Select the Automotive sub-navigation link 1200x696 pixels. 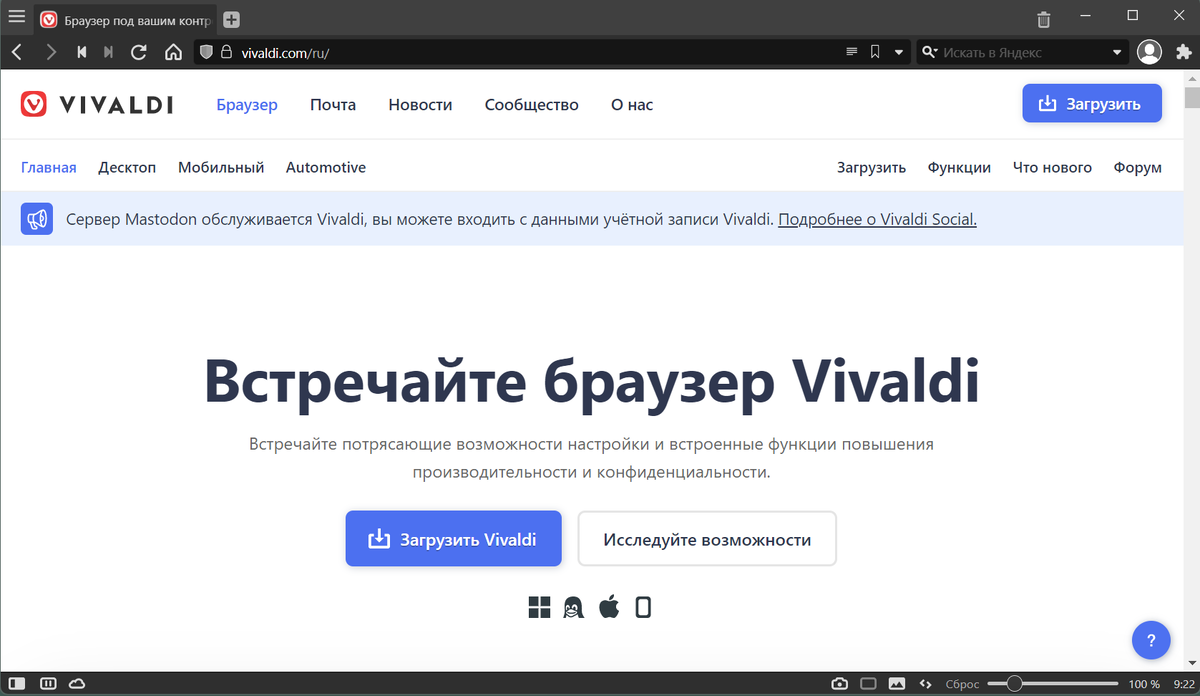point(326,167)
